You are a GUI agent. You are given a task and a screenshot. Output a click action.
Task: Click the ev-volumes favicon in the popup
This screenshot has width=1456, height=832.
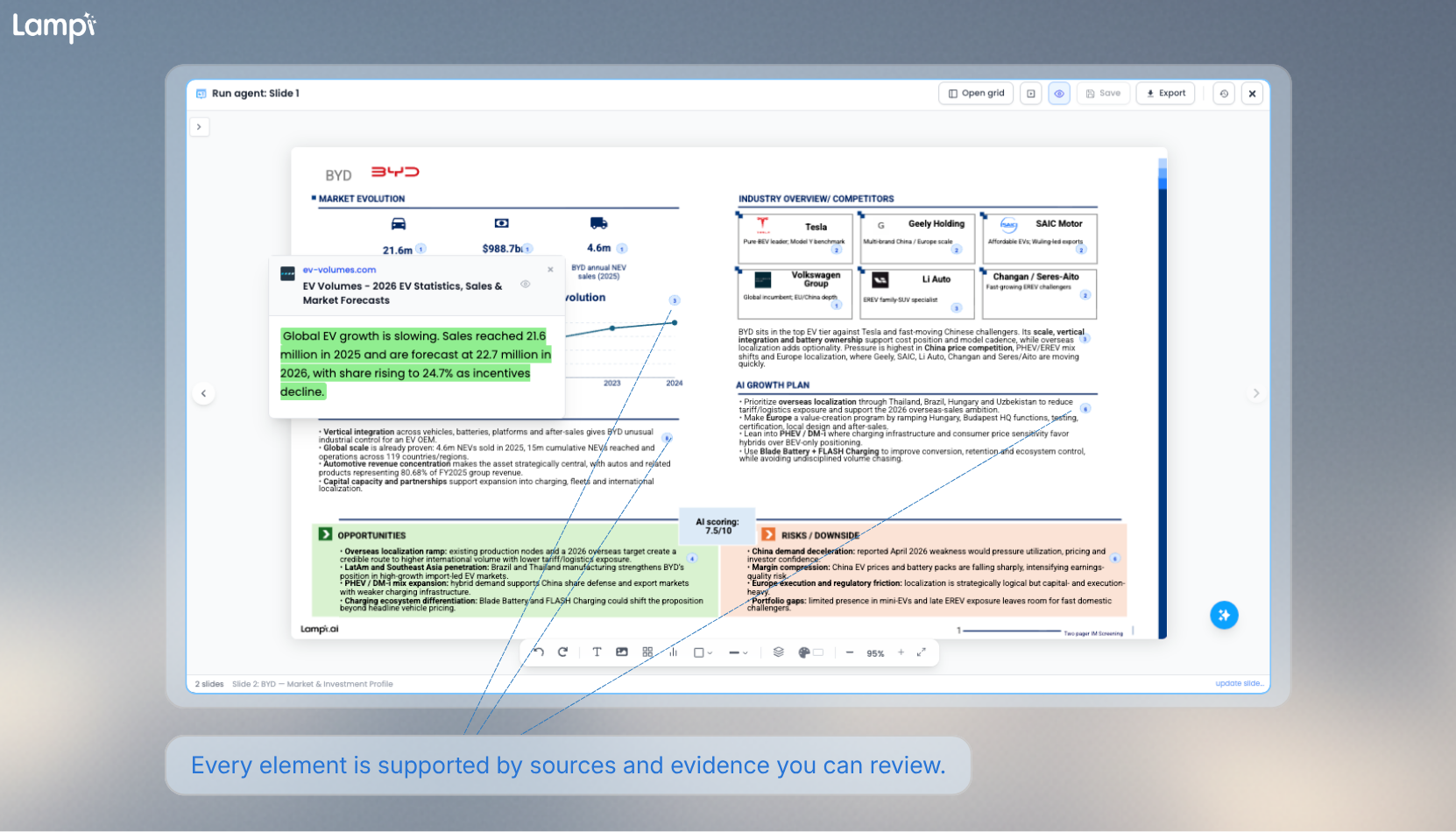coord(287,273)
